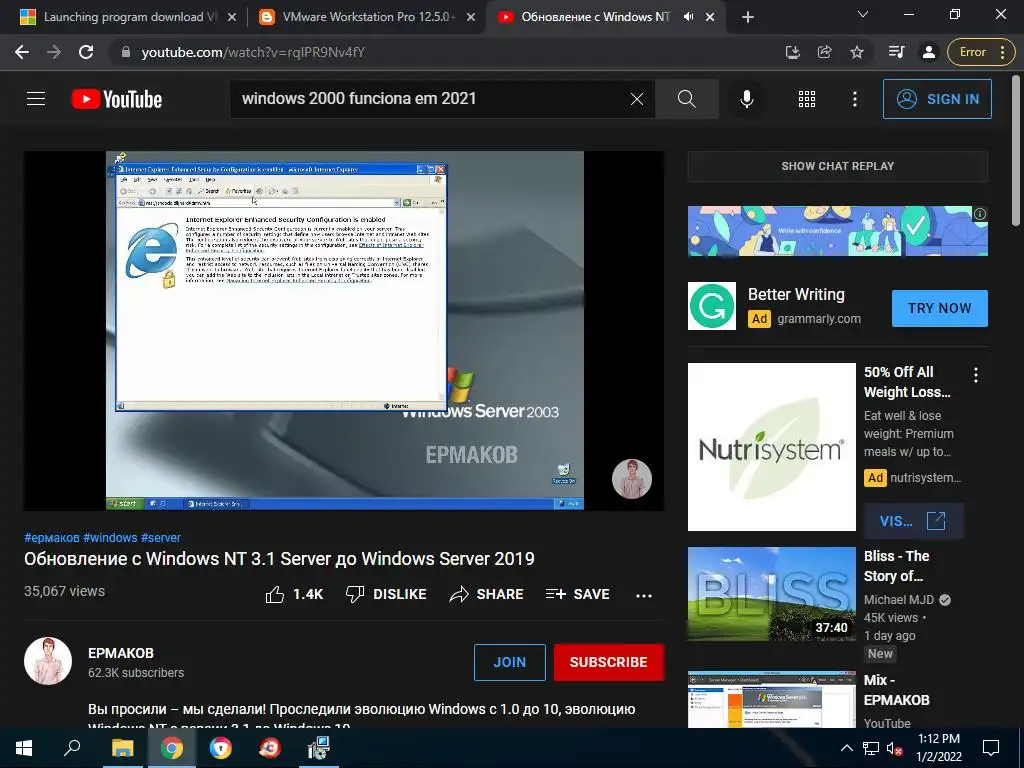This screenshot has width=1024, height=768.
Task: Open Chrome from the taskbar
Action: (x=172, y=748)
